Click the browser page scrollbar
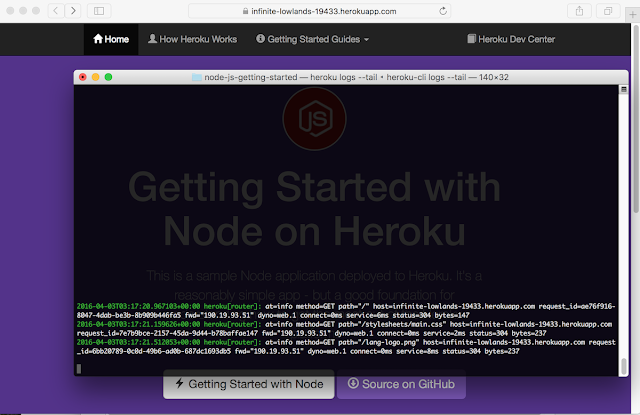This screenshot has height=415, width=640. tap(636, 118)
